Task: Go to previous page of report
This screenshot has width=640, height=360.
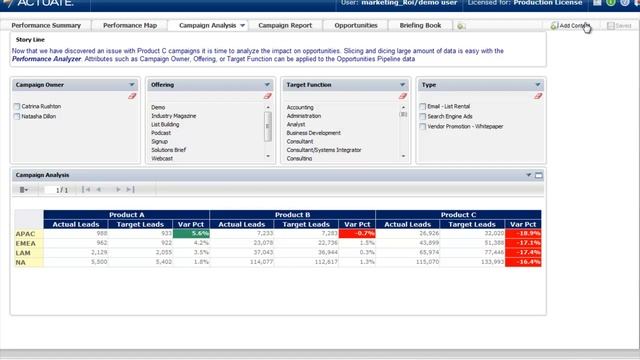Action: click(x=99, y=189)
